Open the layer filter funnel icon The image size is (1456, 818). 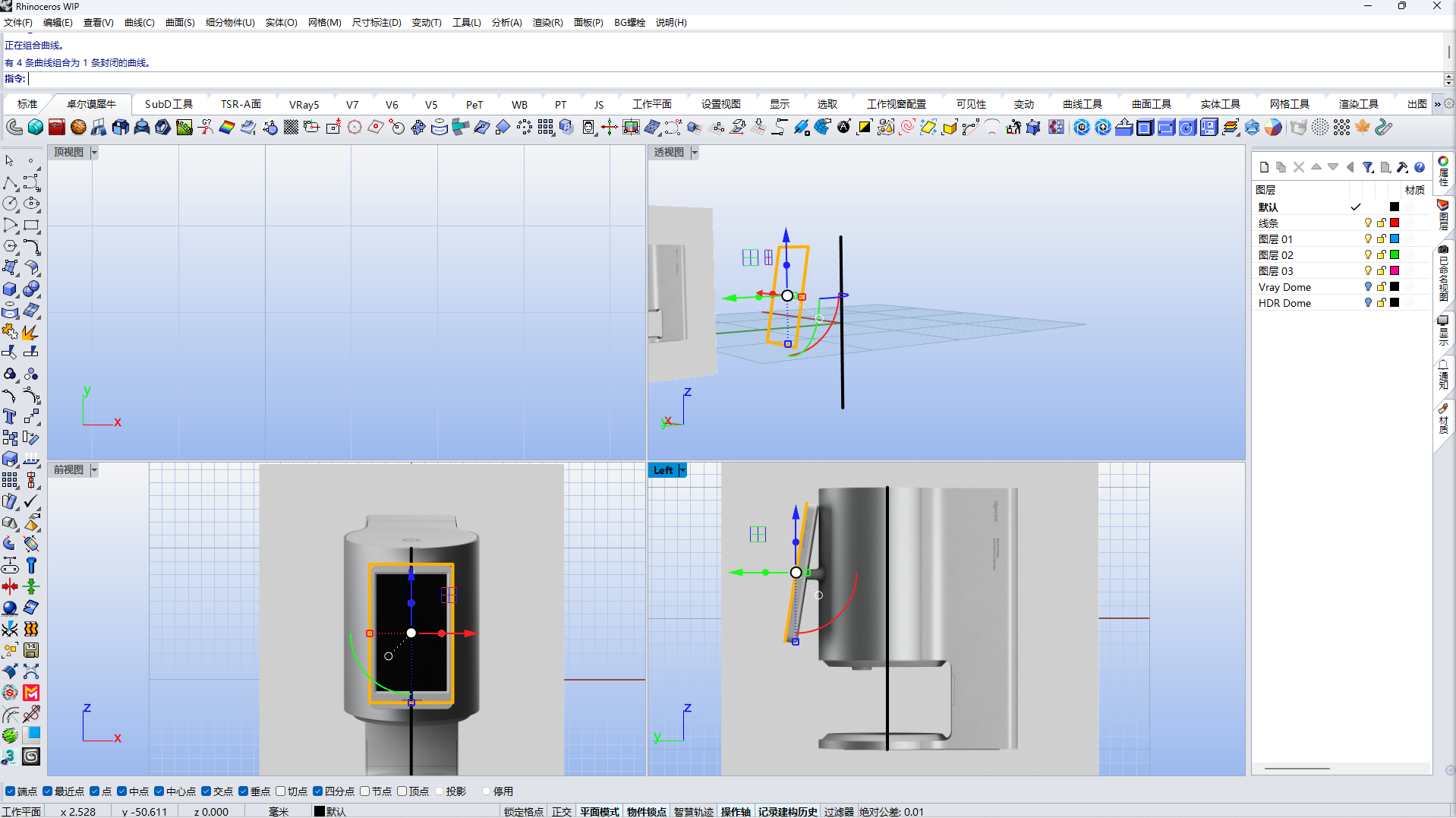[x=1367, y=167]
